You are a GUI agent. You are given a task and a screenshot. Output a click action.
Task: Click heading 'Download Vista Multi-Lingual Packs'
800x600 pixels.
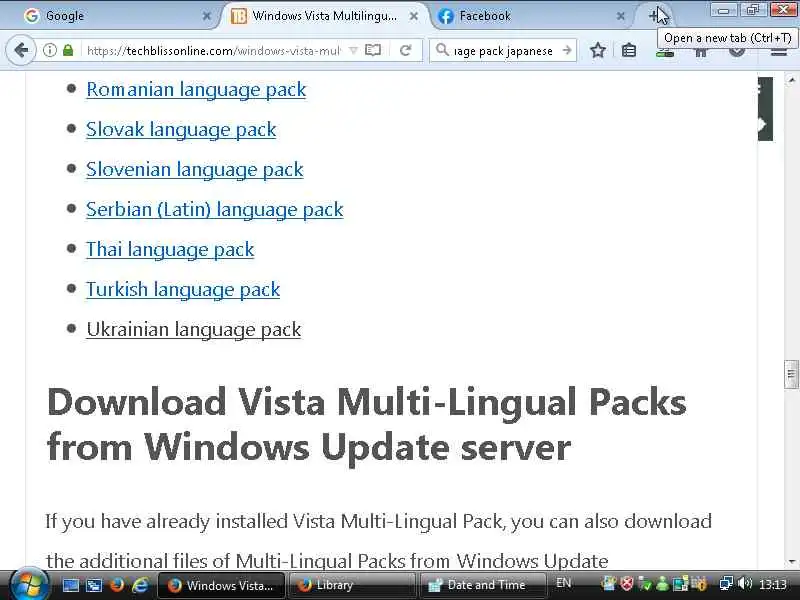(366, 402)
